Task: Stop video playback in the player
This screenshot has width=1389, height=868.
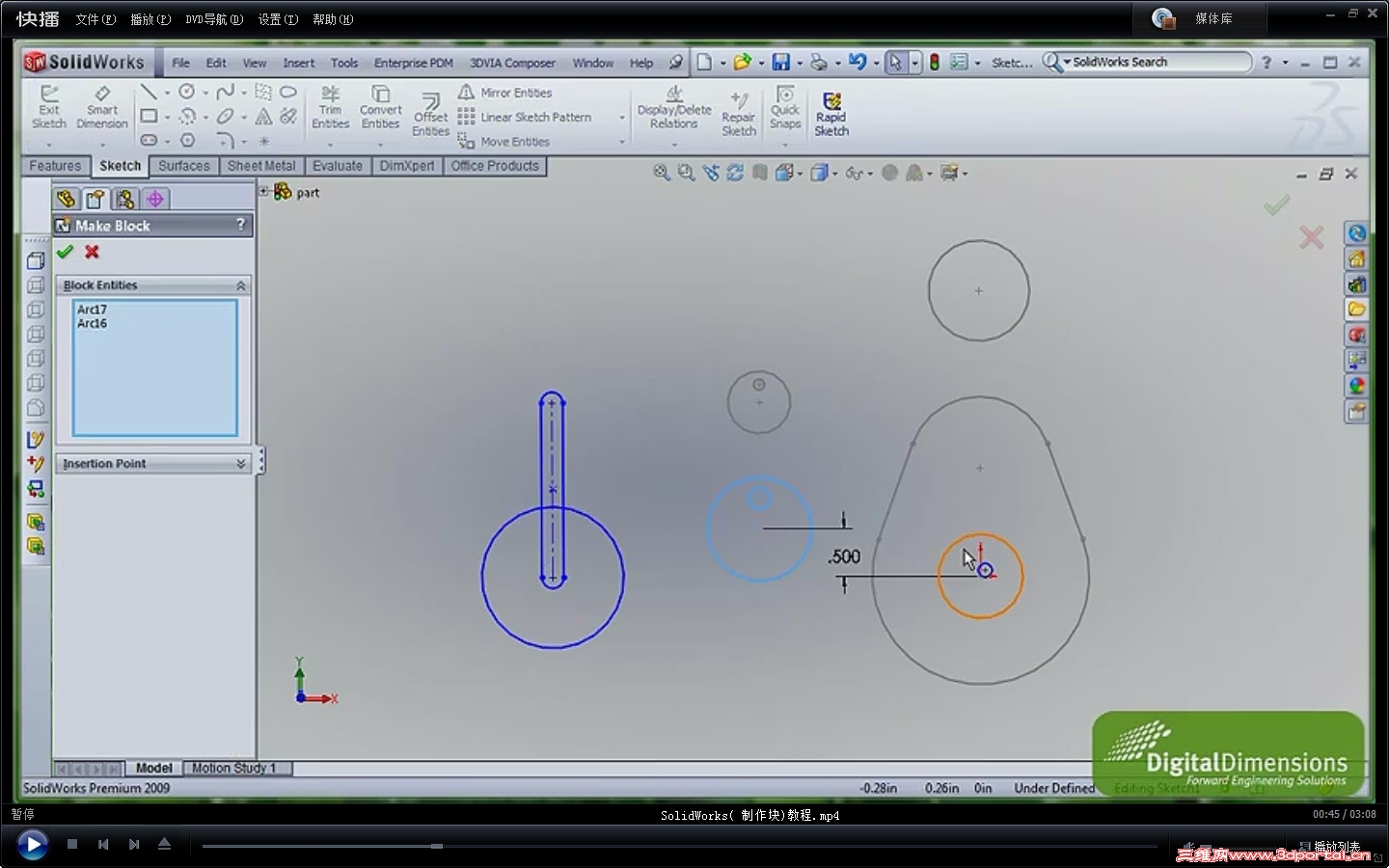Action: [x=72, y=844]
